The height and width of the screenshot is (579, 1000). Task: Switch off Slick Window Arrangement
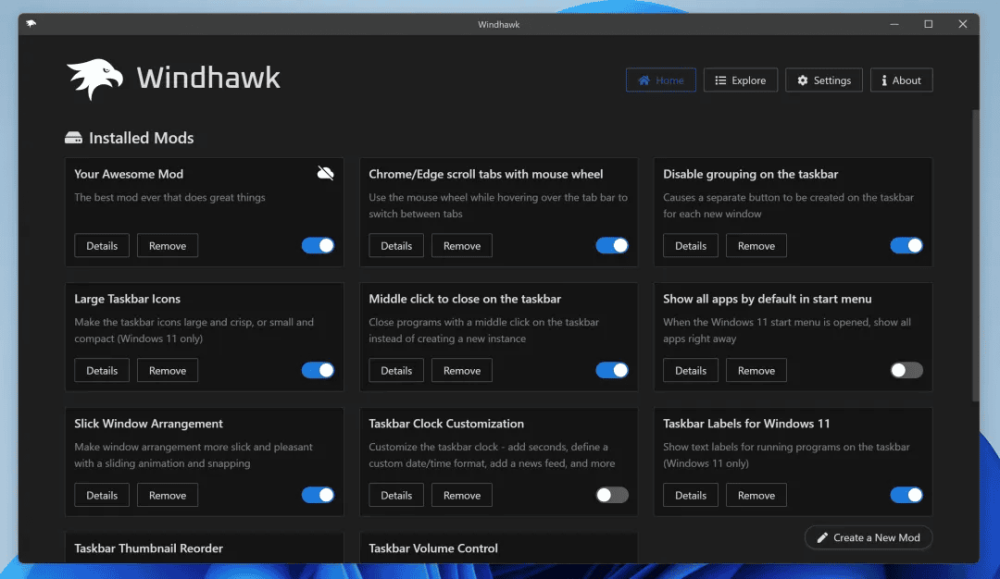[318, 495]
